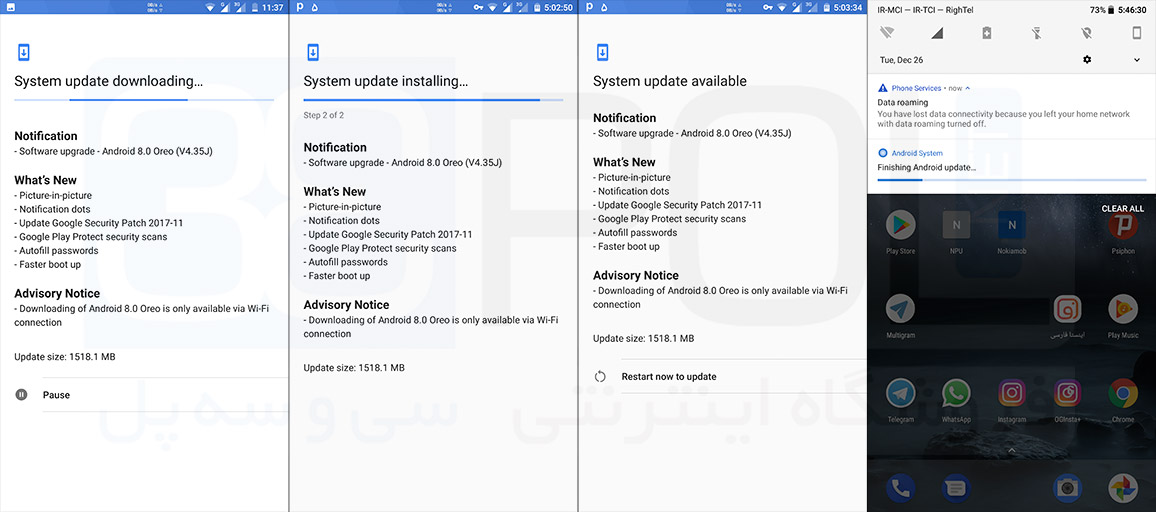
Task: Open the Multigram app
Action: [x=900, y=309]
